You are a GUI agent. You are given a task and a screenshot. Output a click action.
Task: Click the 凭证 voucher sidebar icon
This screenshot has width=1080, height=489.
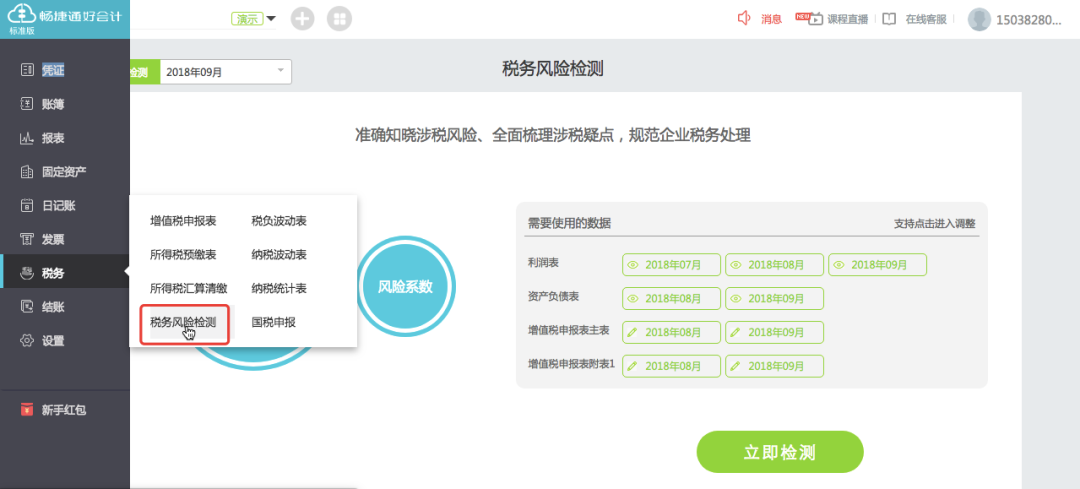(27, 70)
